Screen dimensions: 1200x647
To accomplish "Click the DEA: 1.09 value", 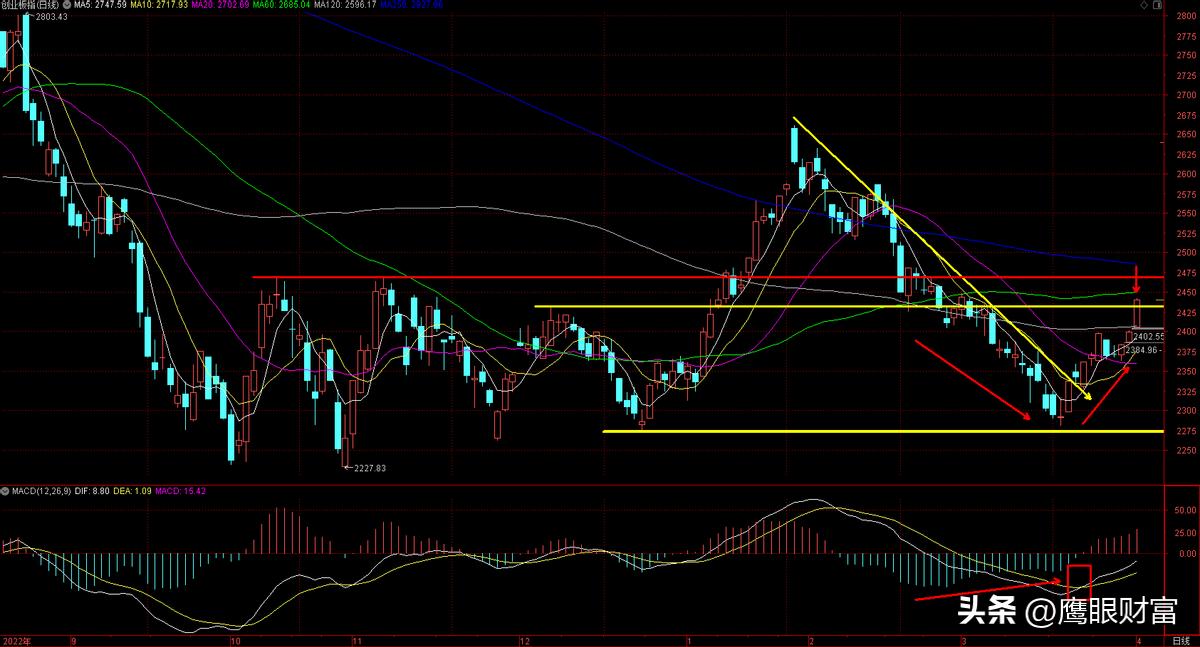I will coord(132,491).
